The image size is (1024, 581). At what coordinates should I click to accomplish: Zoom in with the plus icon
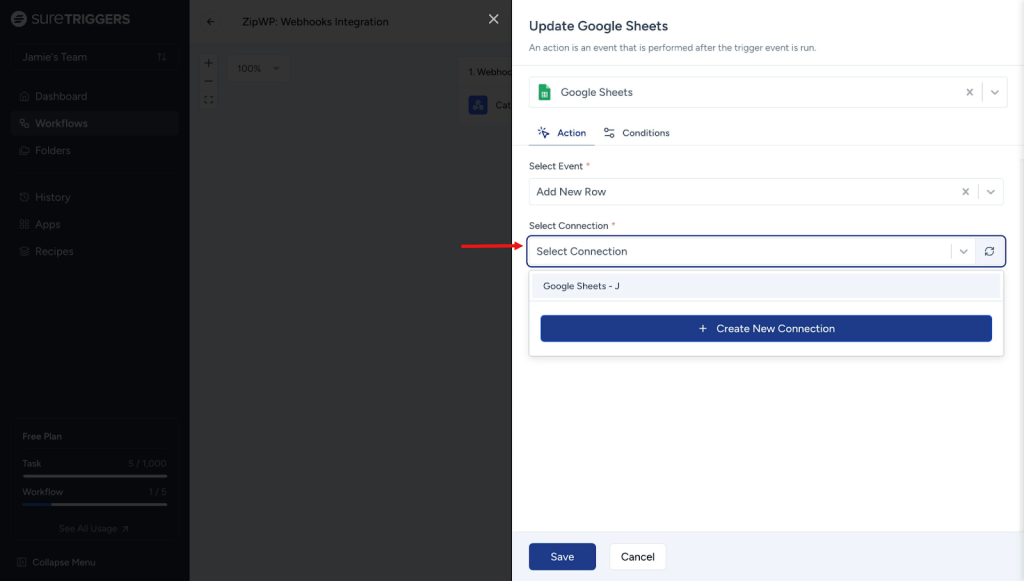tap(208, 63)
